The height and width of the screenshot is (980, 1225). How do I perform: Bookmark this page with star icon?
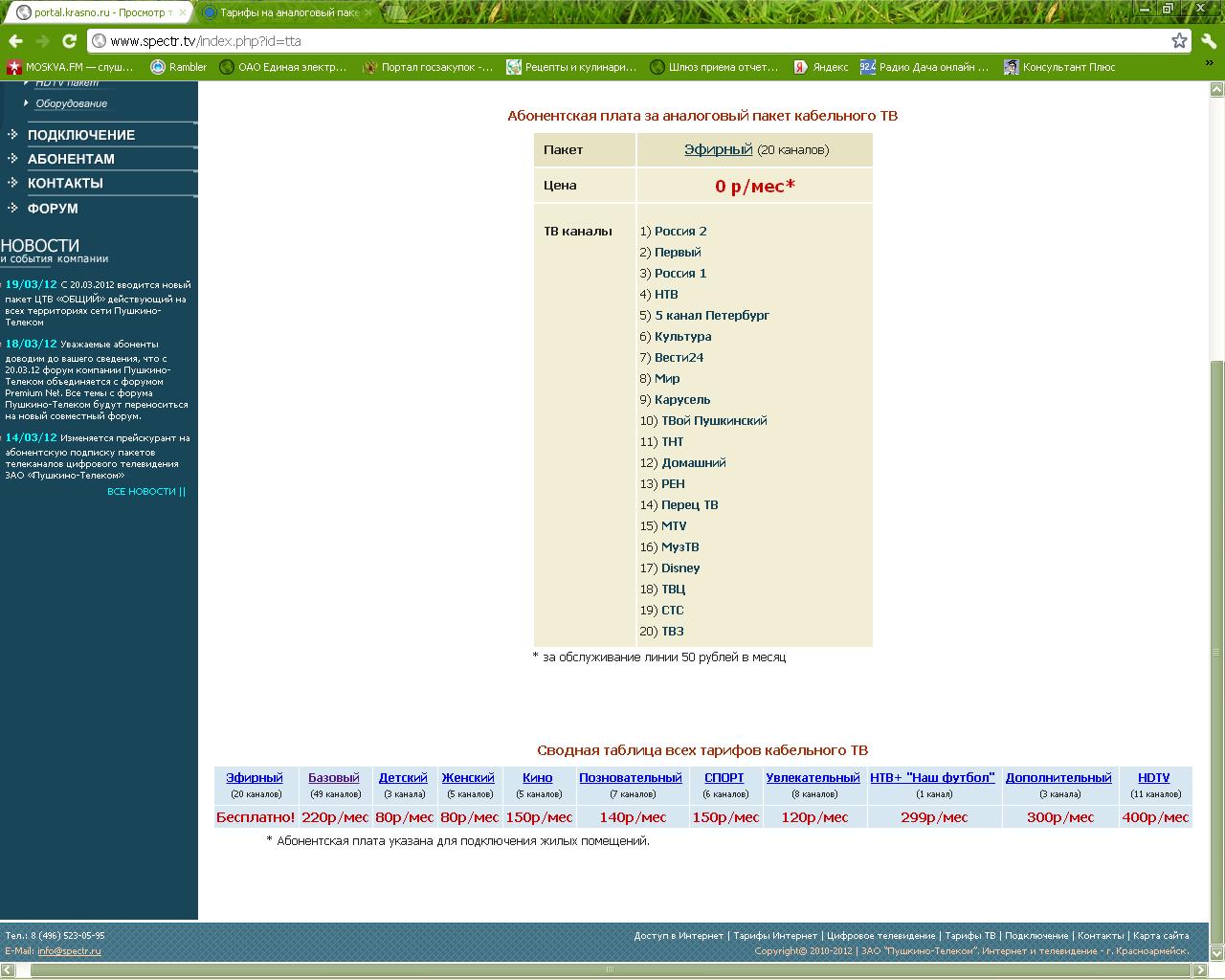click(1179, 41)
